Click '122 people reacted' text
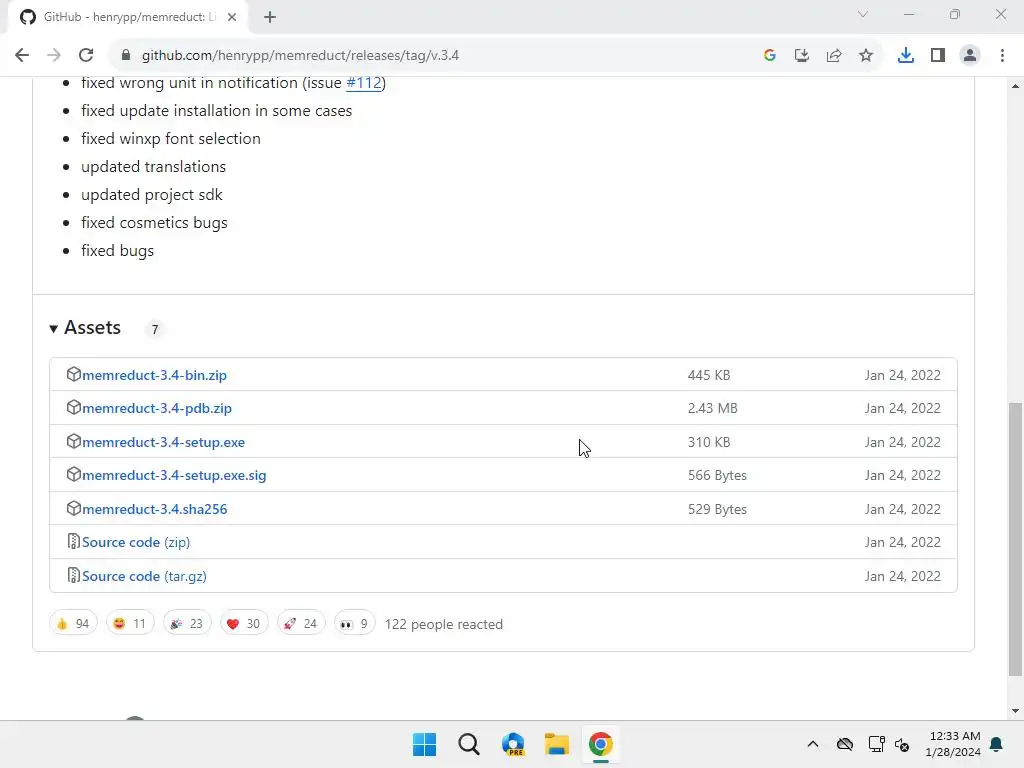Screen dimensions: 1024x768 coord(443,624)
